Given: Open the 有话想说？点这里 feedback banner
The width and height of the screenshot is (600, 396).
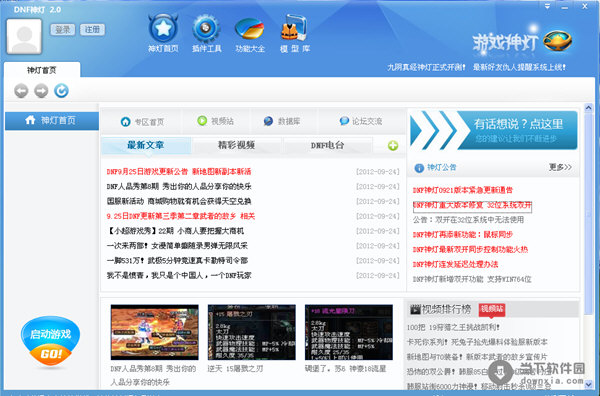Looking at the screenshot, I should pos(494,130).
